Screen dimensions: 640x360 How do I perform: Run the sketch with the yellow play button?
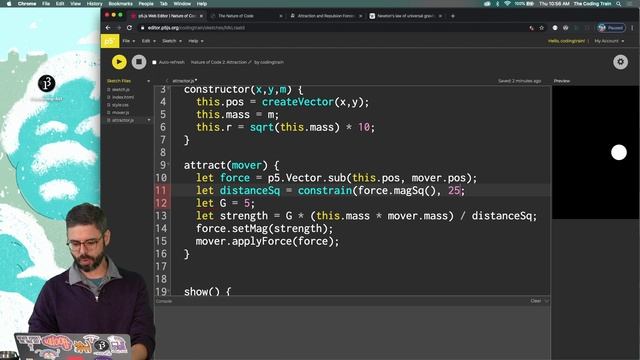[x=119, y=62]
